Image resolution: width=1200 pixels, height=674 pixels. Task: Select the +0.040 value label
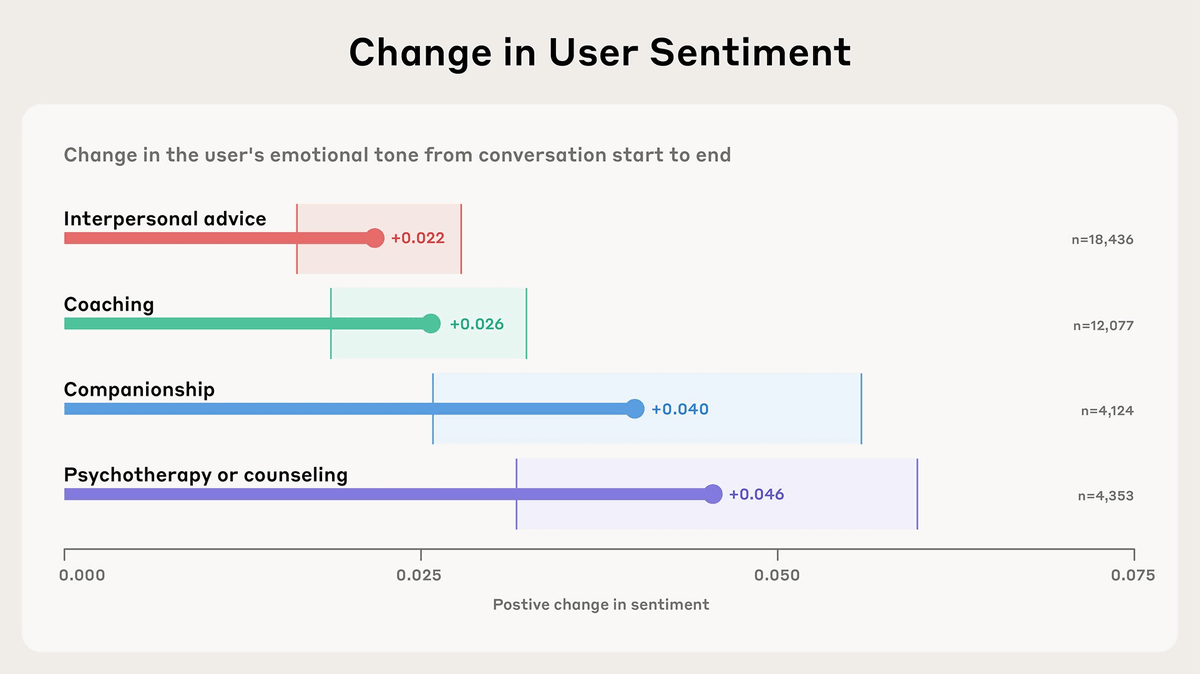coord(679,409)
